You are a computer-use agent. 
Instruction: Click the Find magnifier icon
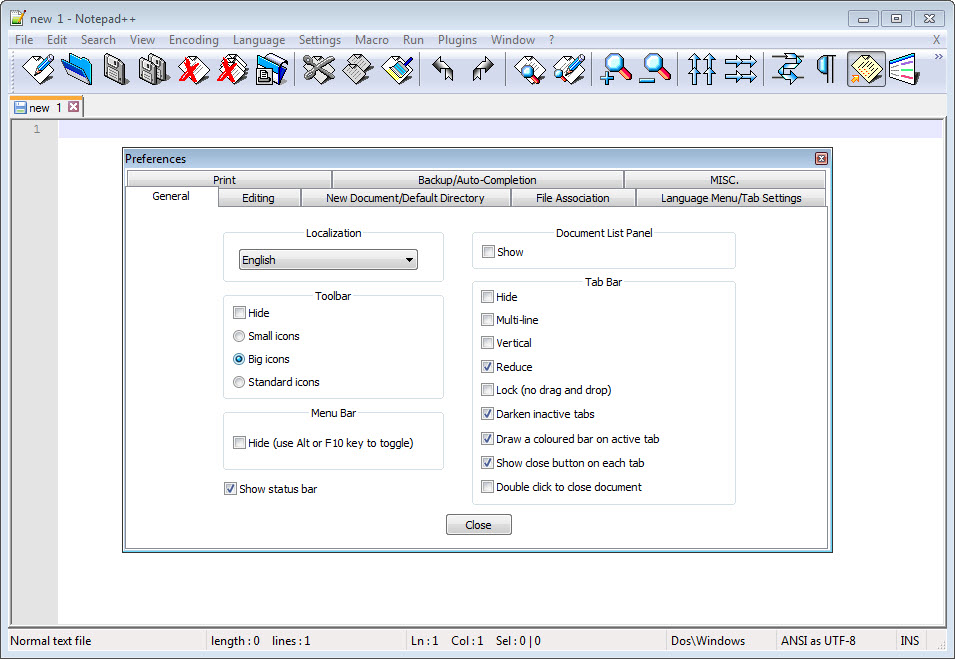[529, 69]
